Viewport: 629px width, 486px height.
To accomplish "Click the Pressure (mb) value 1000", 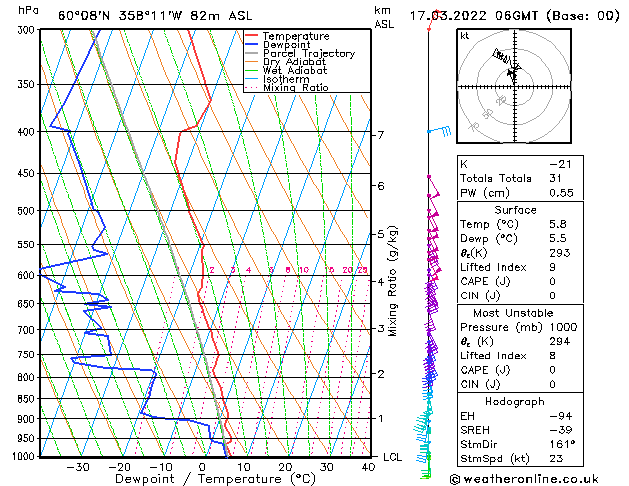I will 563,327.
